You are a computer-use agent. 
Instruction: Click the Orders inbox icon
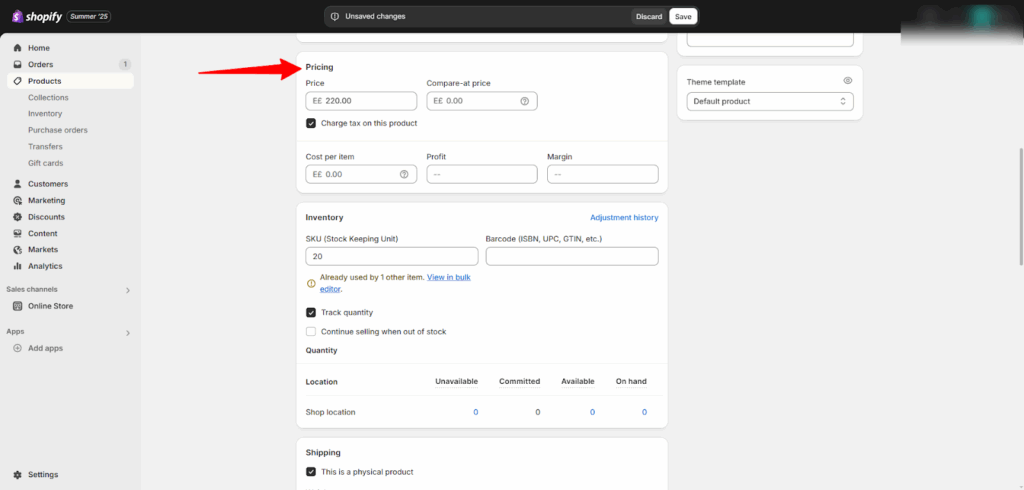(x=18, y=64)
